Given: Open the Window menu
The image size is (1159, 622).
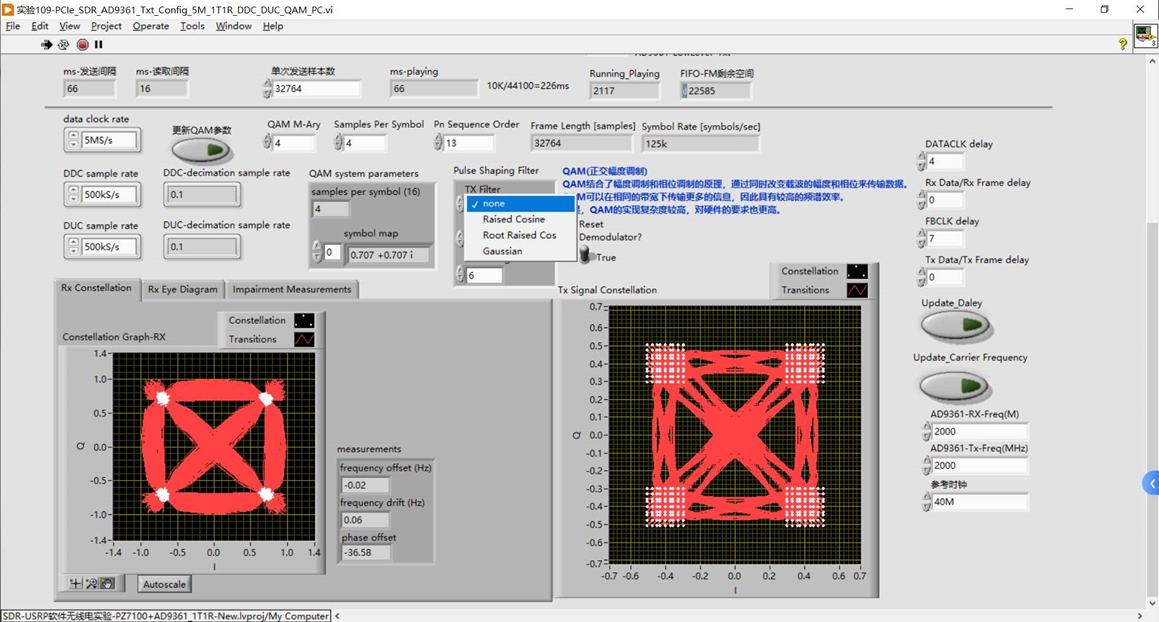Looking at the screenshot, I should pos(234,26).
